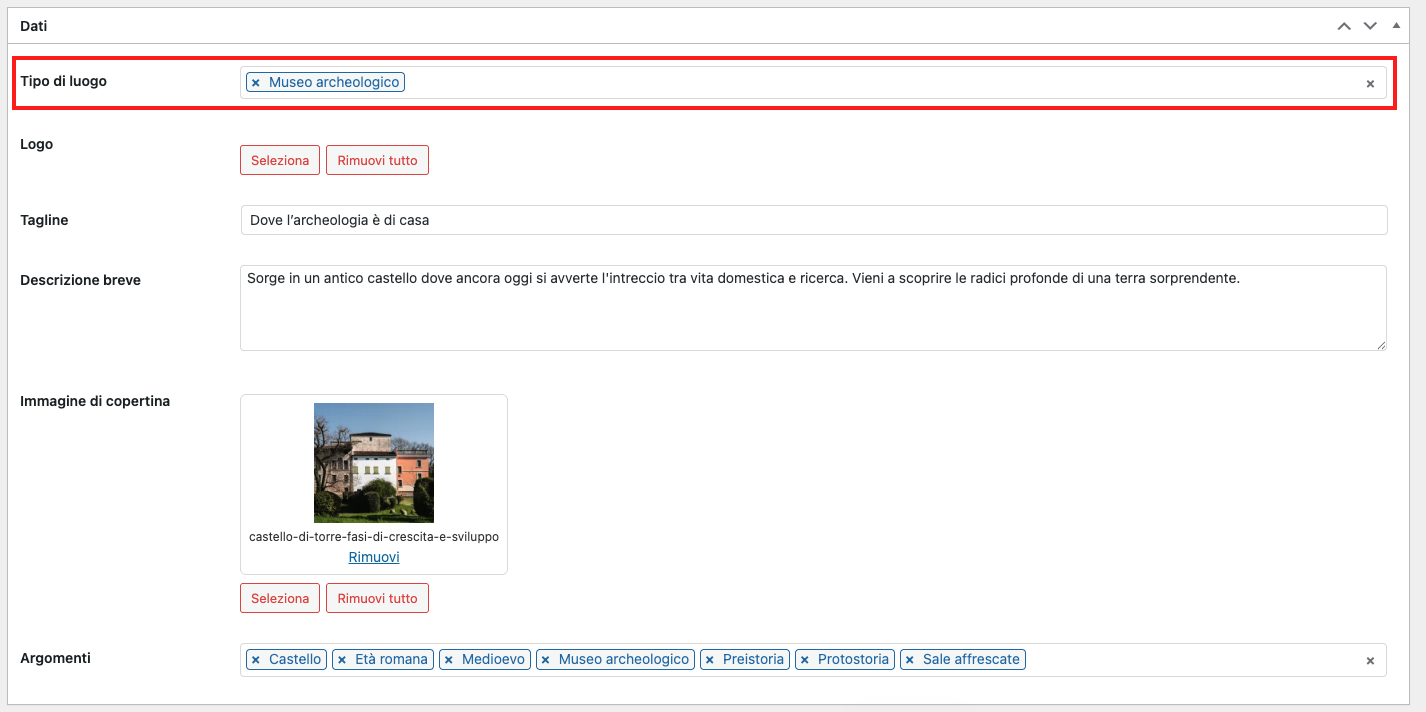Clear all tags in Argomenti field

[1370, 661]
